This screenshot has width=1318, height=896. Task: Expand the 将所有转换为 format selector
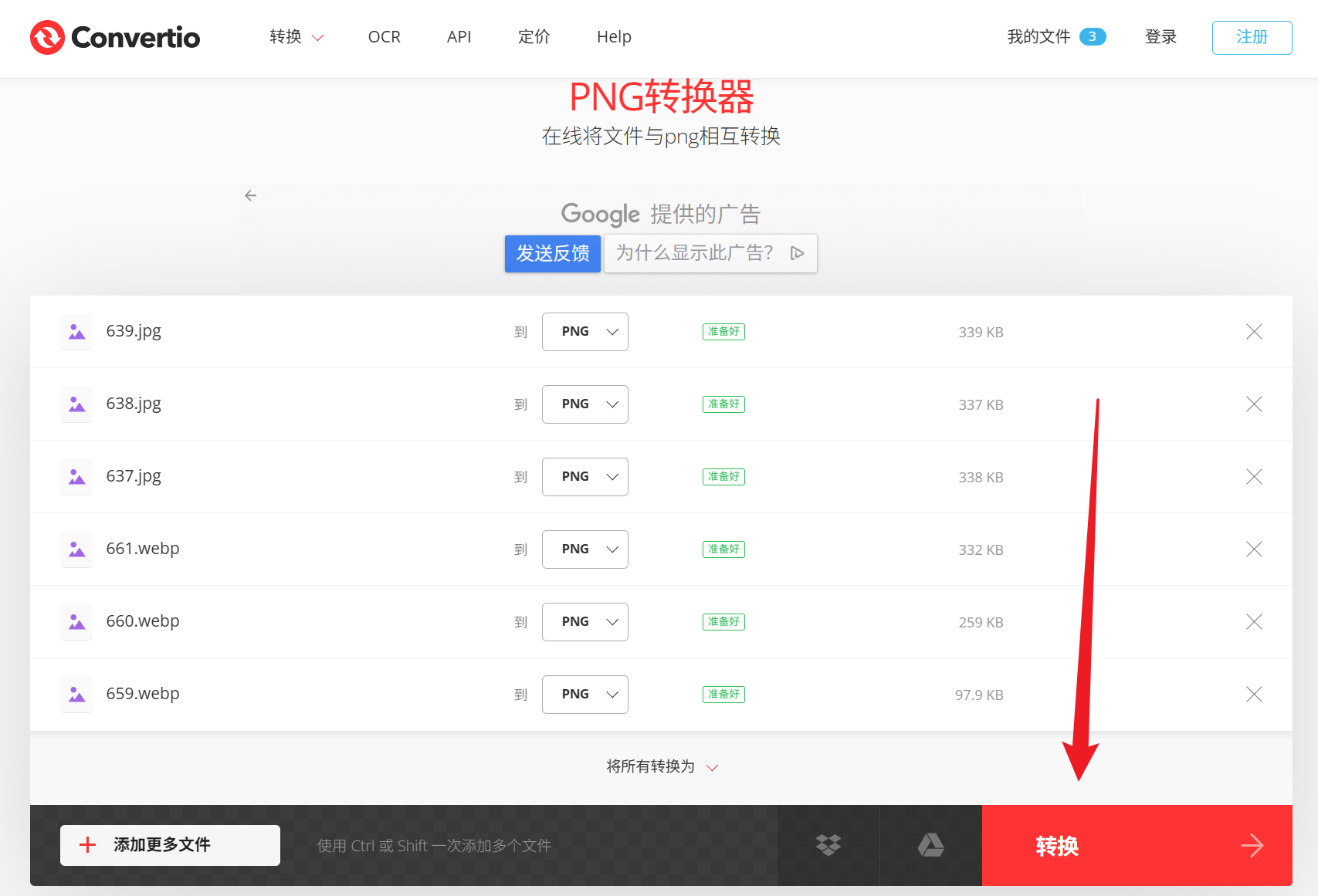point(662,766)
